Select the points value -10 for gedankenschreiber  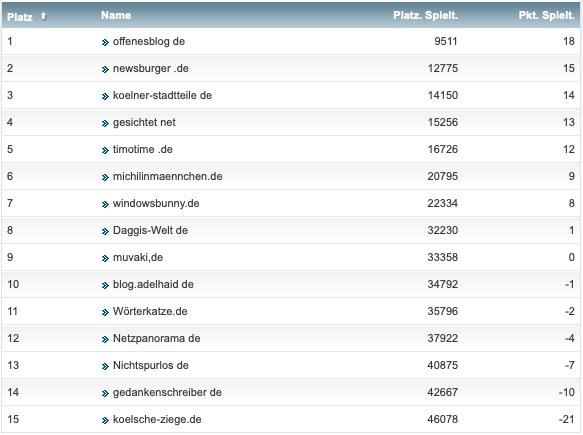(x=567, y=392)
